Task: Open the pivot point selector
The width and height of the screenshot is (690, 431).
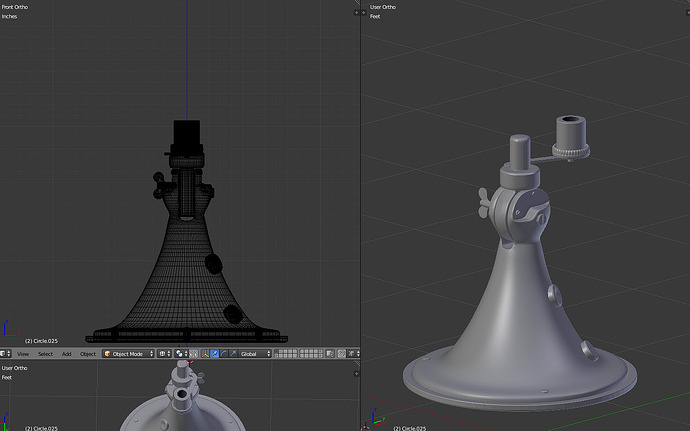Action: point(181,354)
